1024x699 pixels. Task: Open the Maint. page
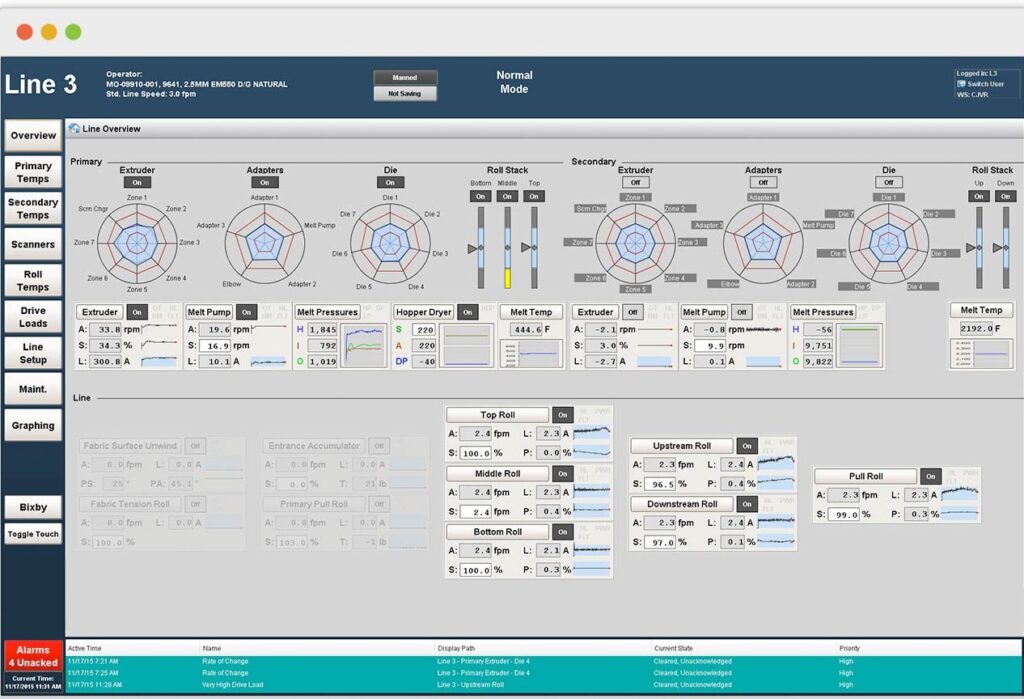[33, 389]
